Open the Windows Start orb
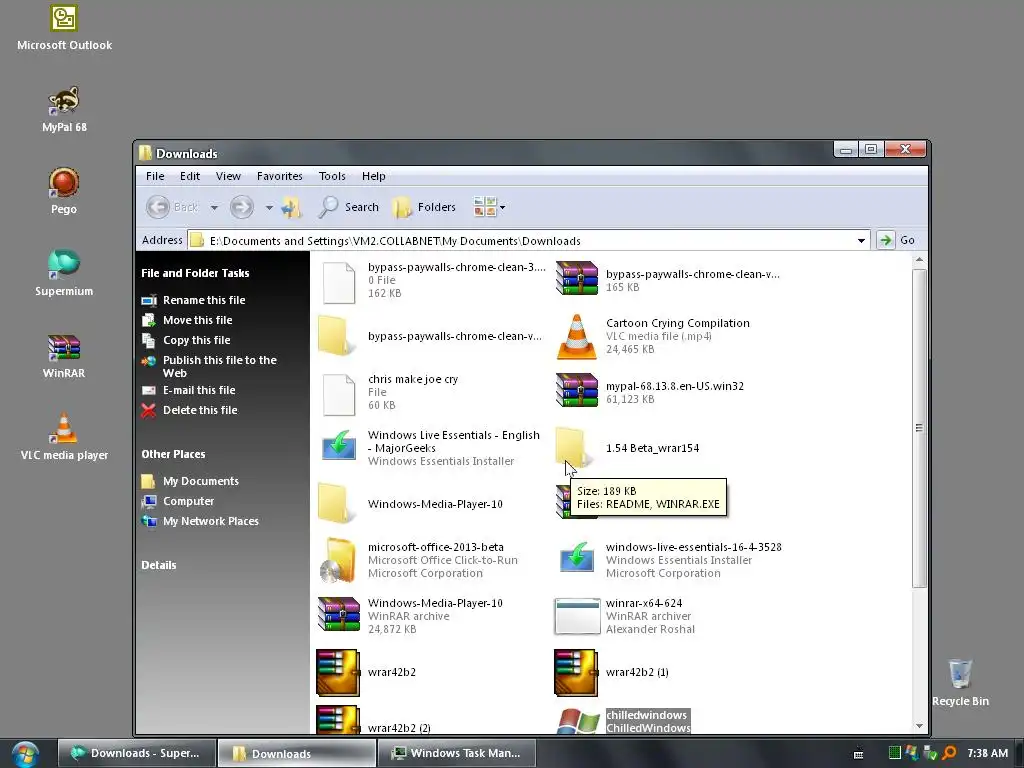Image resolution: width=1024 pixels, height=768 pixels. 25,754
